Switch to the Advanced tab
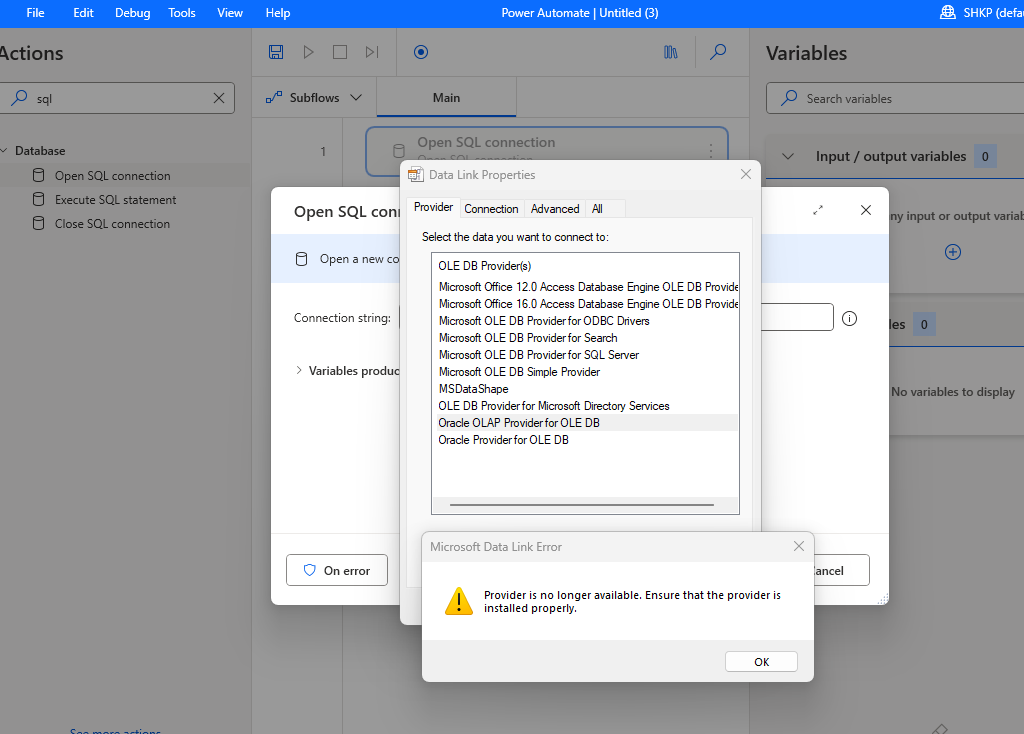This screenshot has height=734, width=1024. 555,209
